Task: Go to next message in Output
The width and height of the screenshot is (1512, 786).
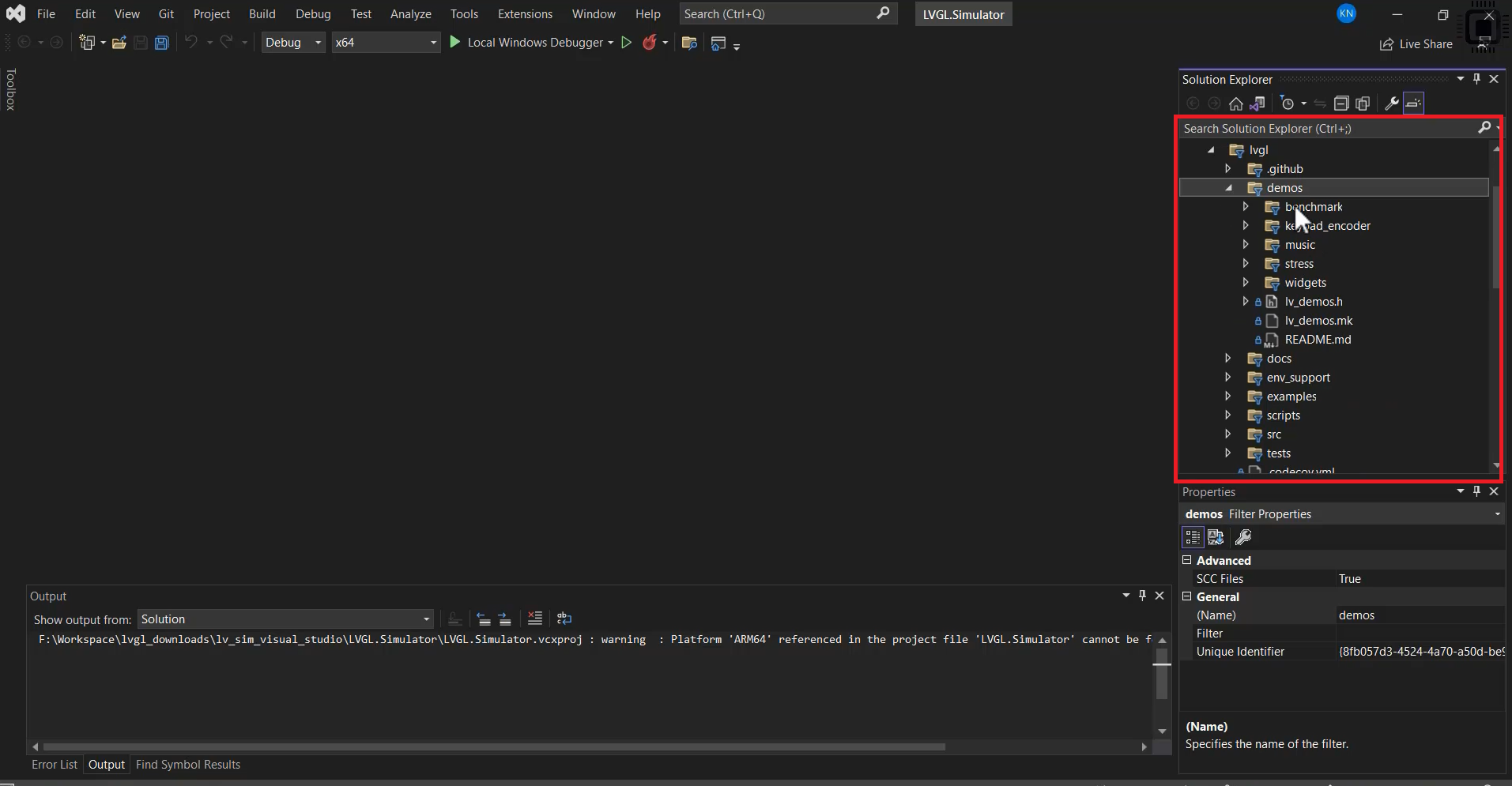Action: point(505,619)
